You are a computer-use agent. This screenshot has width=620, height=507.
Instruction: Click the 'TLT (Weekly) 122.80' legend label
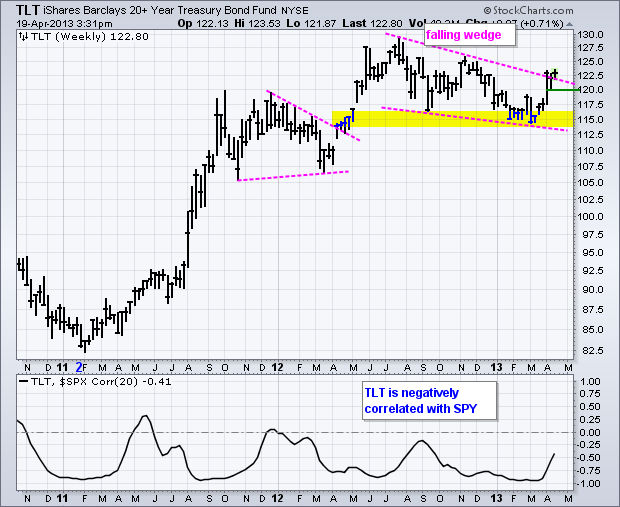90,37
